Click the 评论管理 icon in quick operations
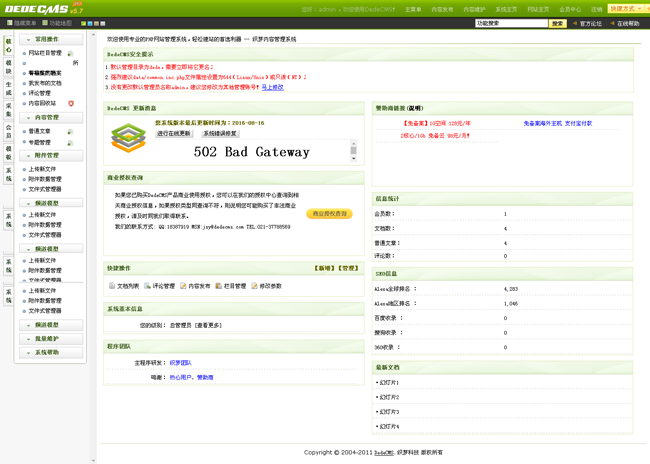Image resolution: width=650 pixels, height=464 pixels. coord(147,286)
